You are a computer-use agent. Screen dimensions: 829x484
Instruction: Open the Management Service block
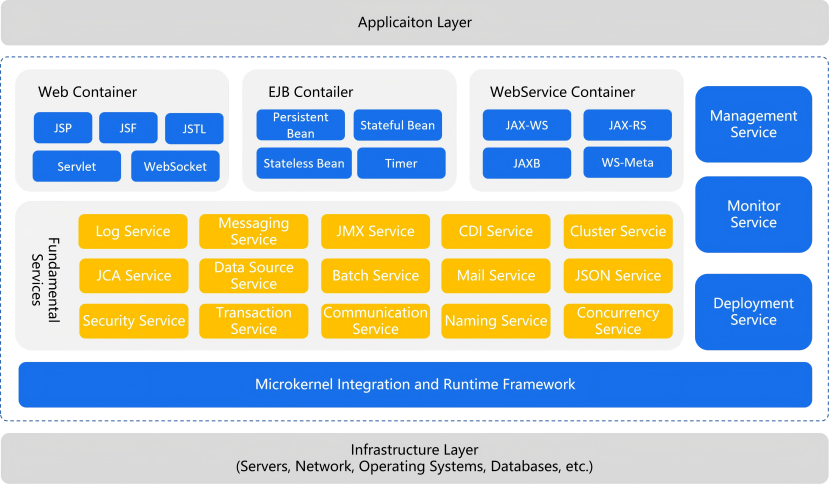(753, 124)
